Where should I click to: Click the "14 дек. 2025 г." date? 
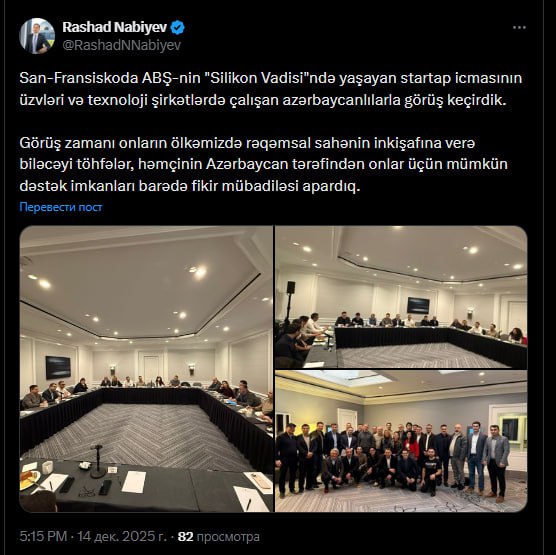pyautogui.click(x=122, y=536)
